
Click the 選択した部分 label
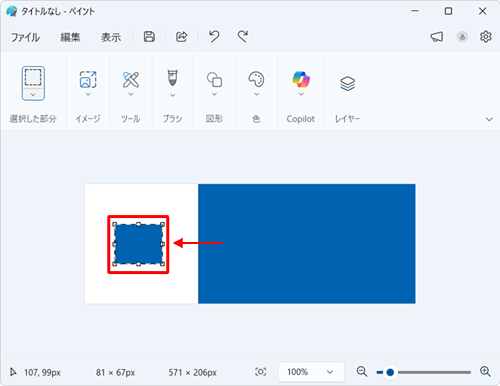tap(33, 119)
